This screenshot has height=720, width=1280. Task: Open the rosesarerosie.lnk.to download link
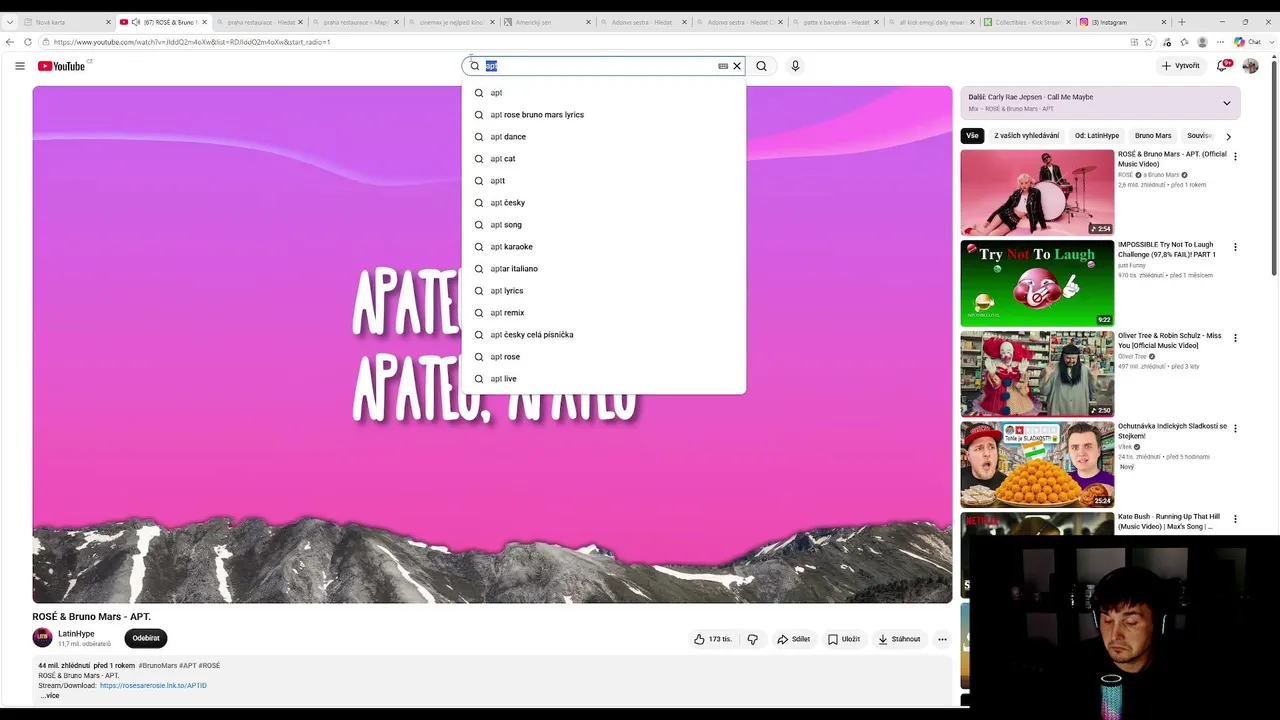(x=153, y=686)
